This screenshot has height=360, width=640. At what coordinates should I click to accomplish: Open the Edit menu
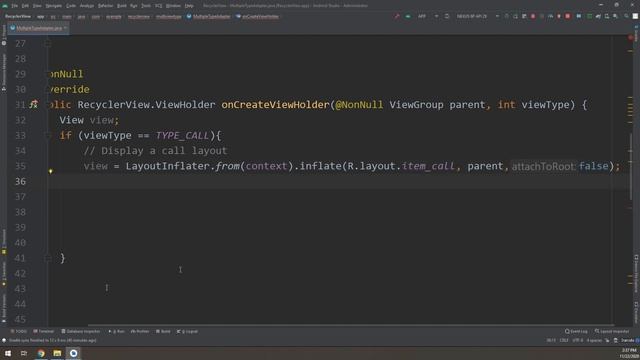tap(25, 6)
